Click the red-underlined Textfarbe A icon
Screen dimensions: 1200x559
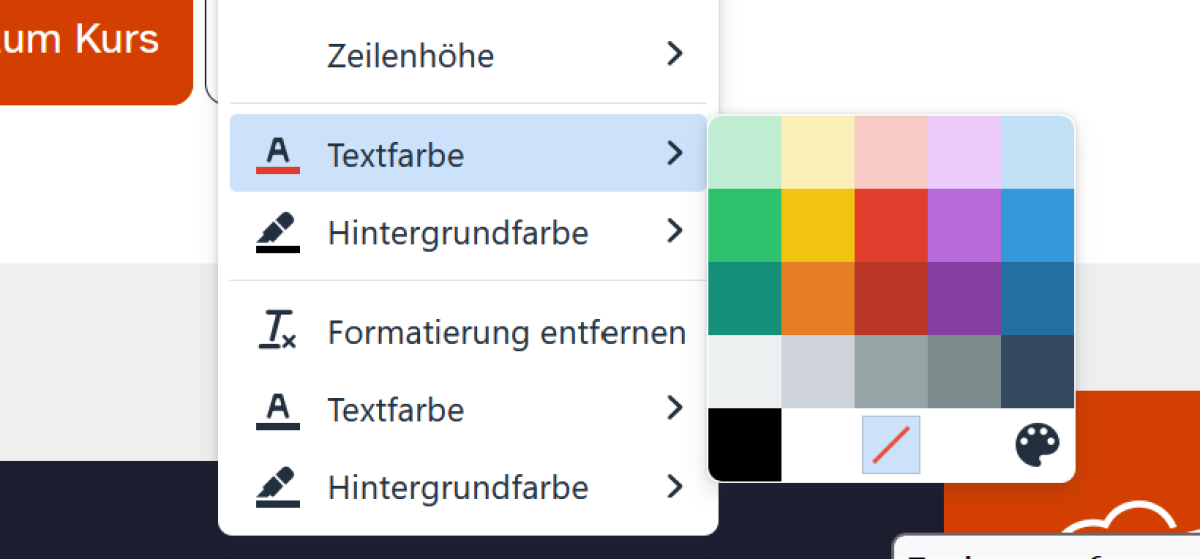[278, 154]
